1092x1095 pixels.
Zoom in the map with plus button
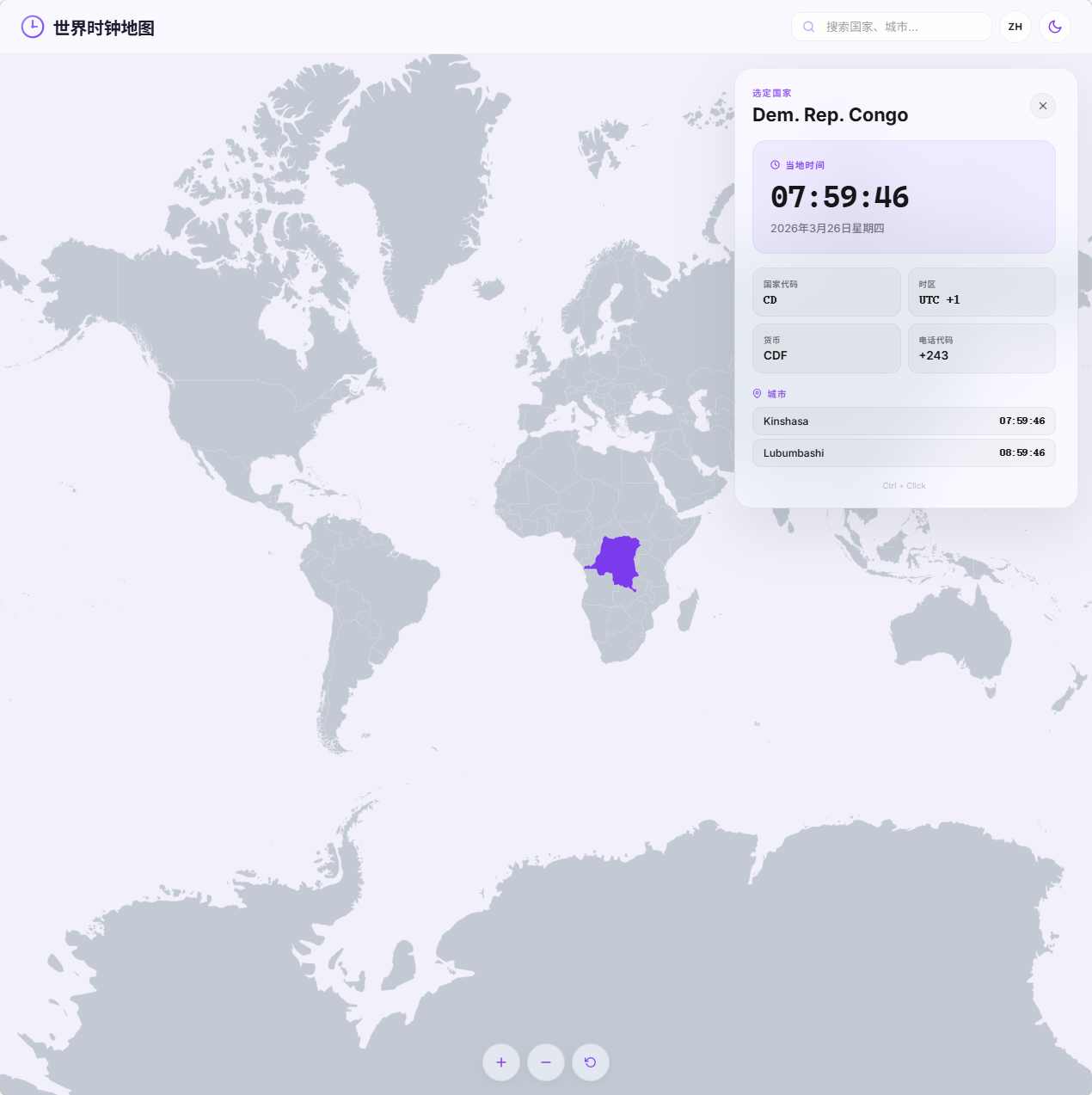click(501, 1062)
